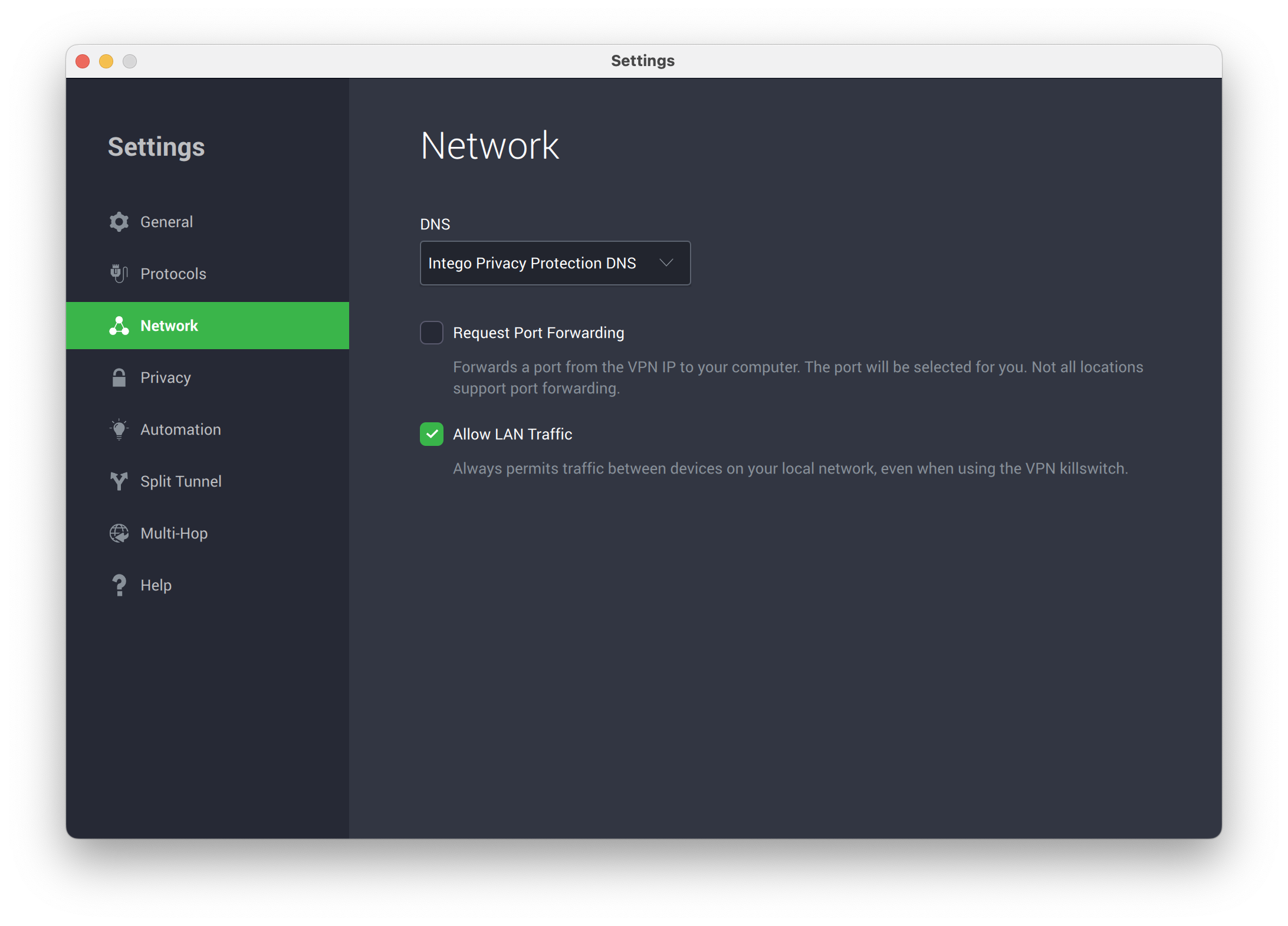
Task: Uncheck the Allow LAN Traffic checkbox
Action: [x=432, y=434]
